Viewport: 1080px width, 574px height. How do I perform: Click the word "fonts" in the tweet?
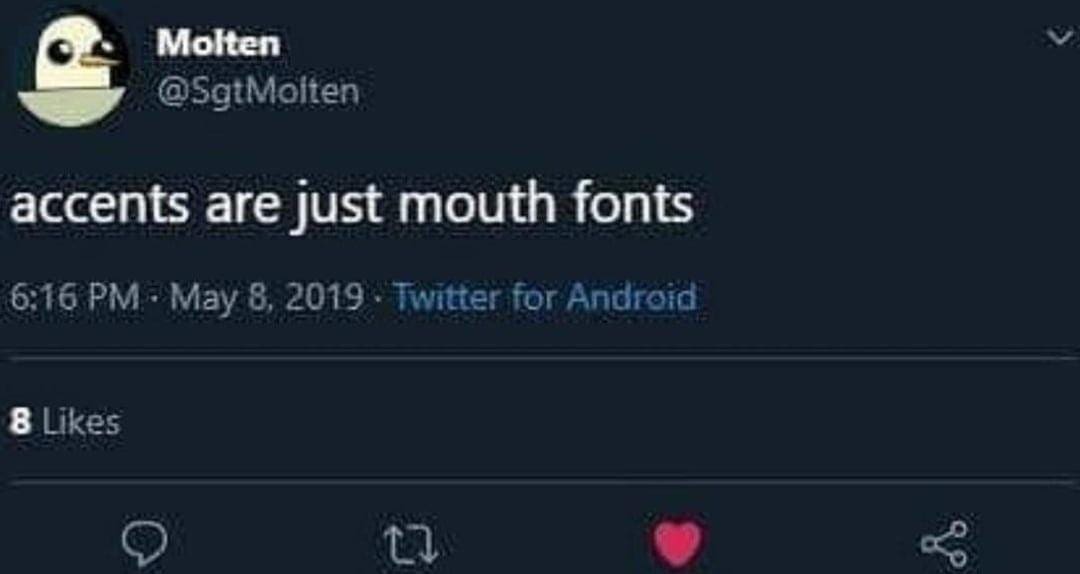tap(636, 205)
